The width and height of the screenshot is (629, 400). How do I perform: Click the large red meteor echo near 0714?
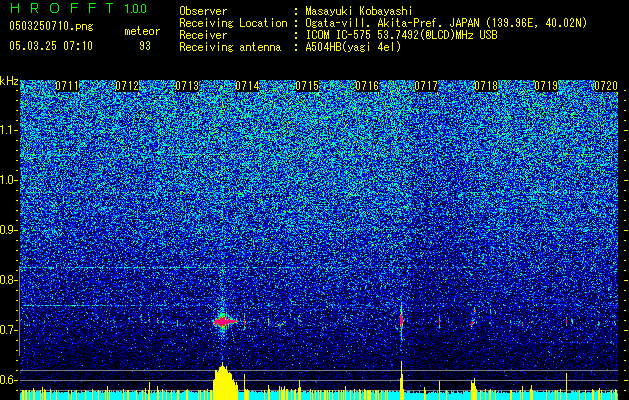coord(225,321)
